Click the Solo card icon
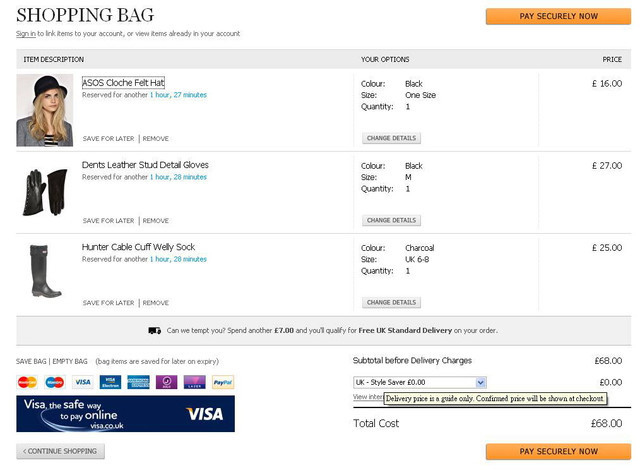This screenshot has height=470, width=640. (x=167, y=382)
